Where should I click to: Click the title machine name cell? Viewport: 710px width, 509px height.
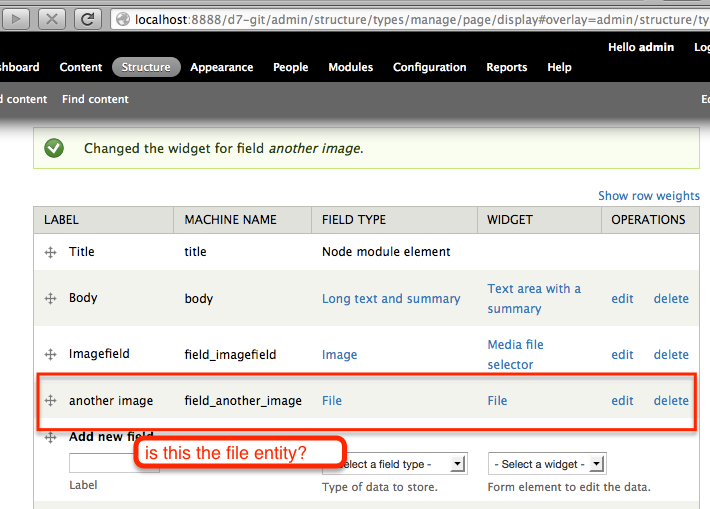(195, 252)
